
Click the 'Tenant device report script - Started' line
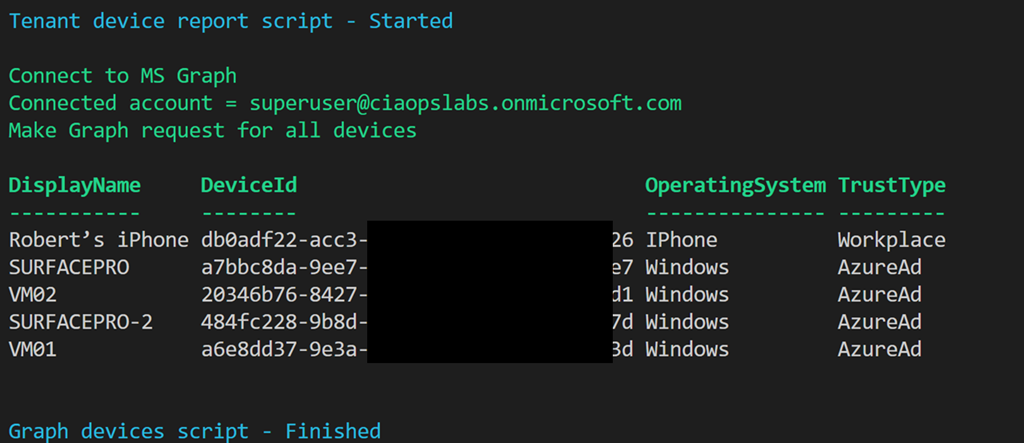tap(231, 21)
